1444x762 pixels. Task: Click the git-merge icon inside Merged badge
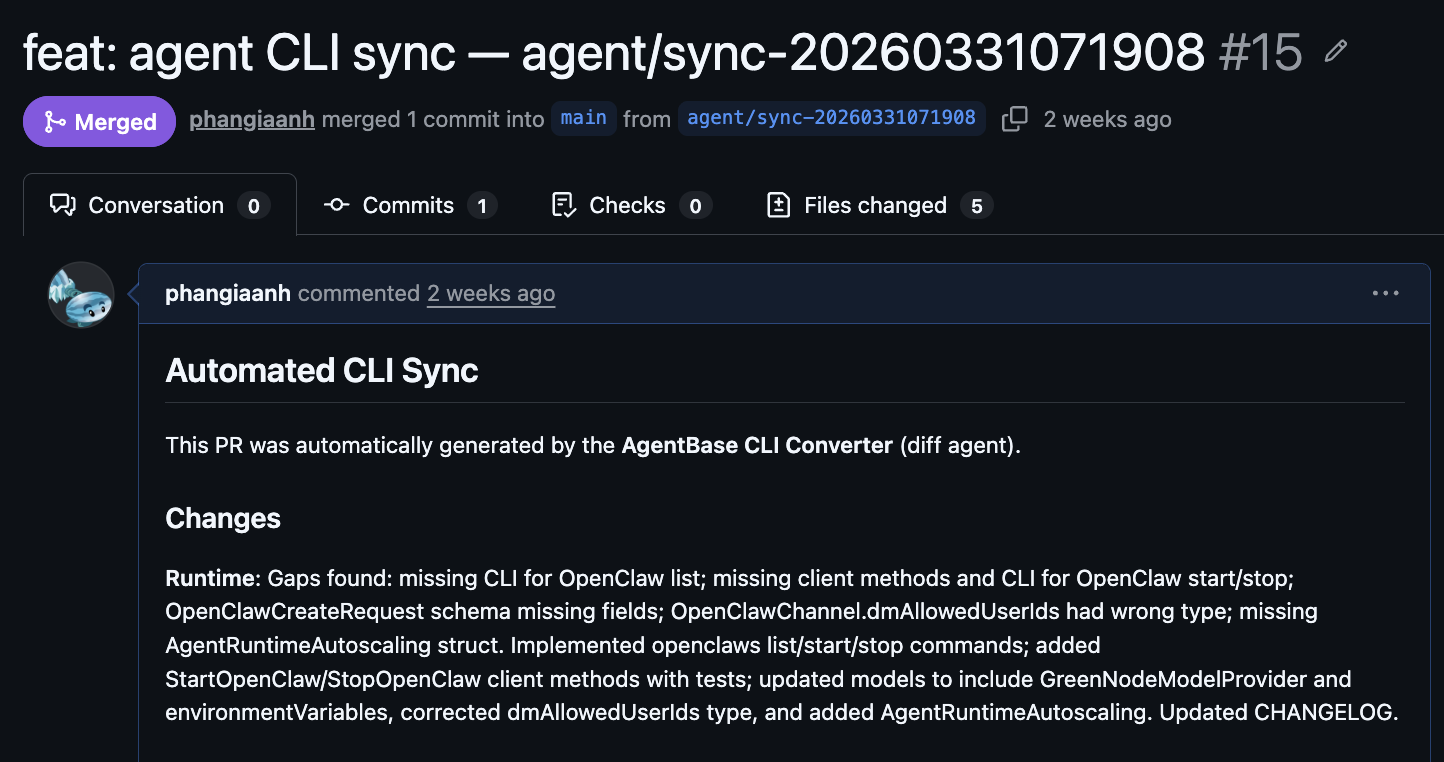pyautogui.click(x=55, y=122)
